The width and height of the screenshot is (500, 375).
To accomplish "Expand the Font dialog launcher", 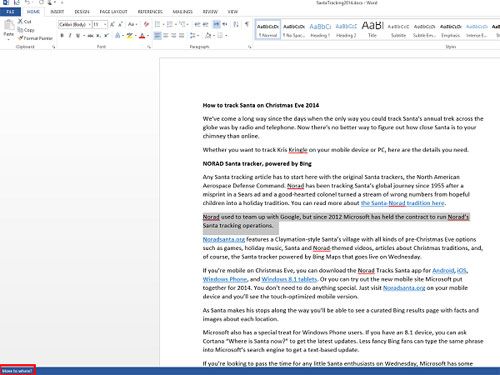I will (149, 47).
